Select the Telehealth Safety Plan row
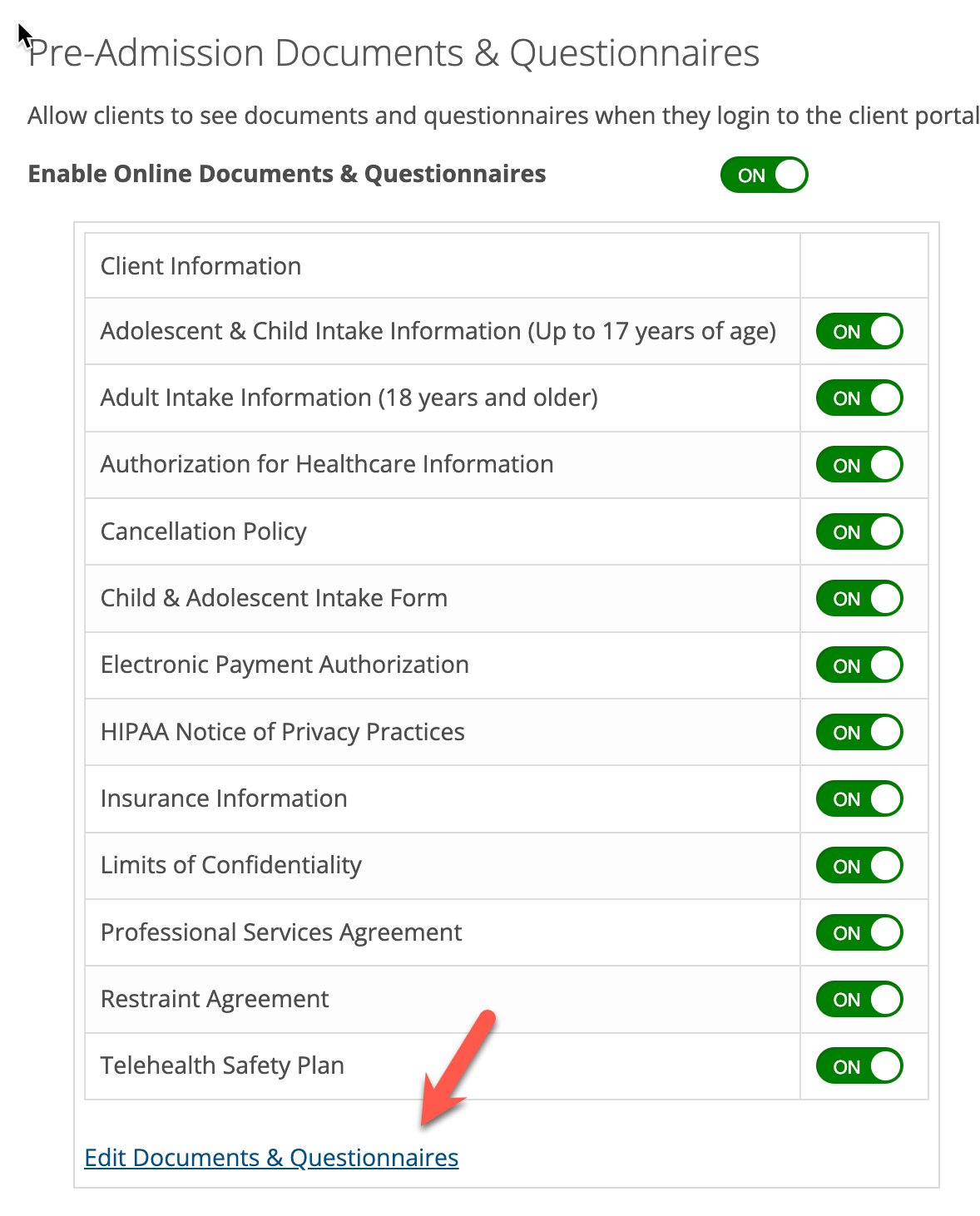This screenshot has width=980, height=1216. coord(221,1065)
